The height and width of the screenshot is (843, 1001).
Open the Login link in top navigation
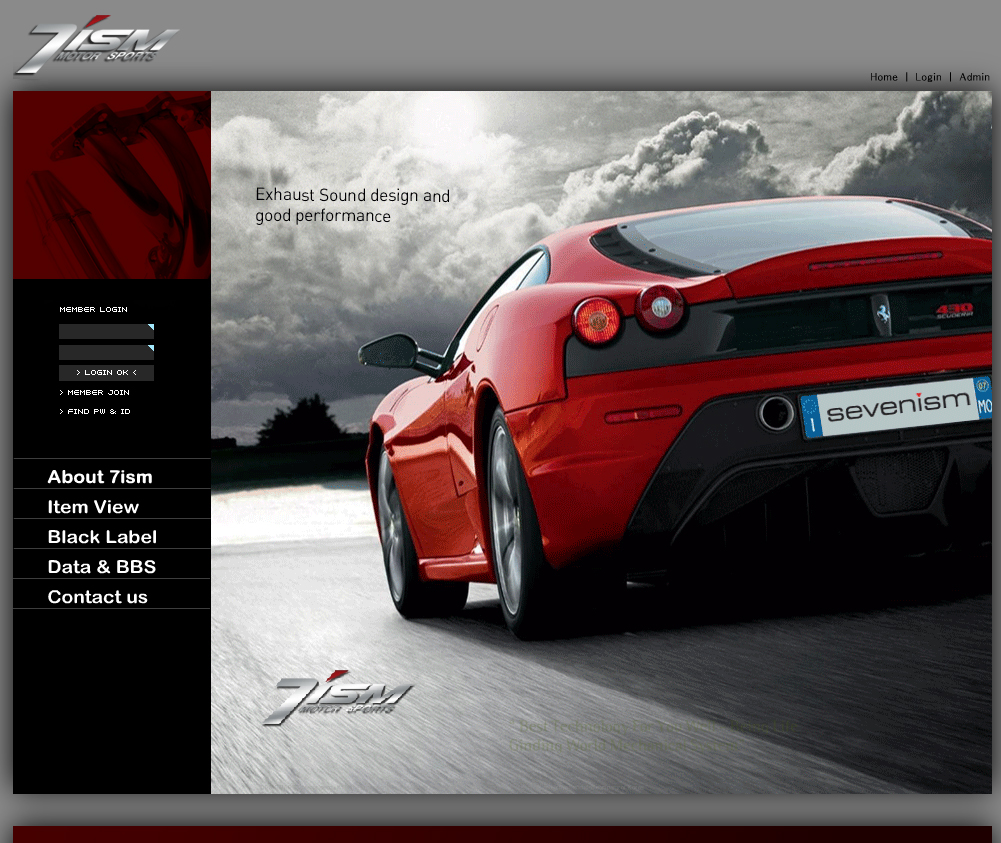(928, 77)
